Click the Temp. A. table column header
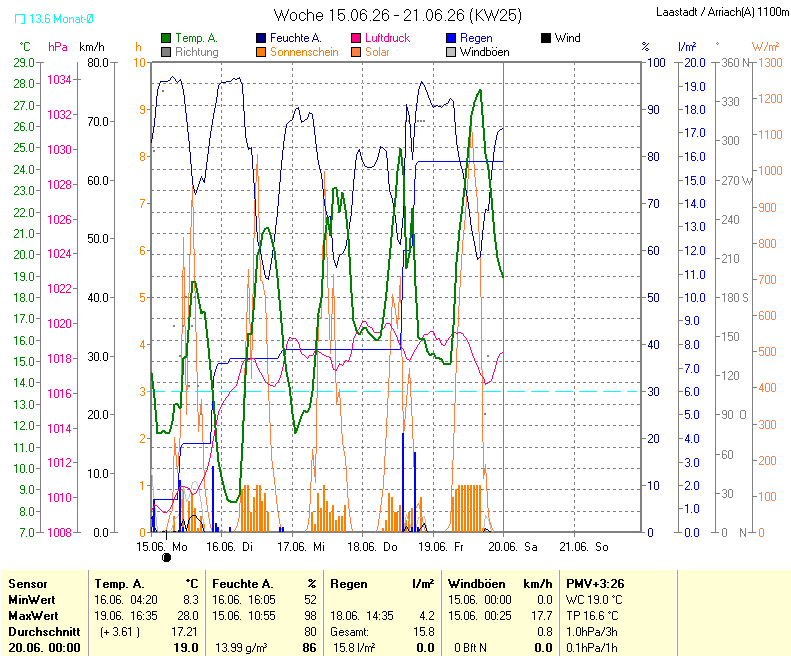Screen dimensions: 791x656 point(120,584)
